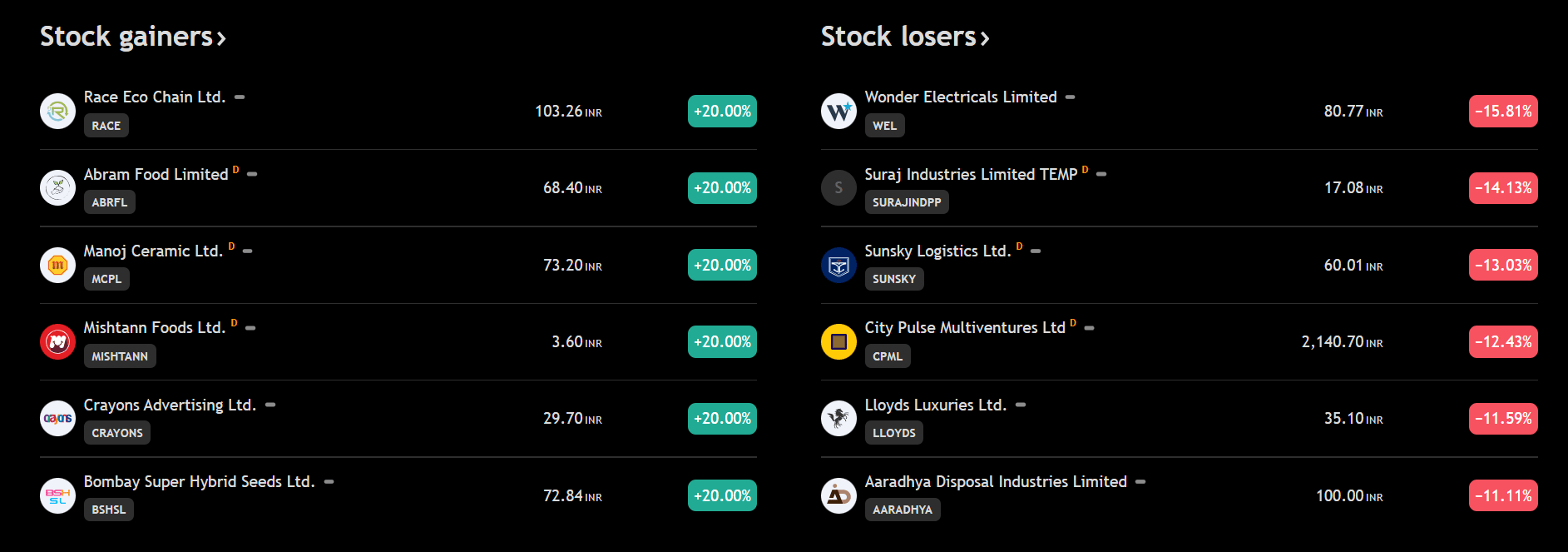The width and height of the screenshot is (1568, 552).
Task: Click the Mishtann Foods red logo
Action: coord(57,341)
